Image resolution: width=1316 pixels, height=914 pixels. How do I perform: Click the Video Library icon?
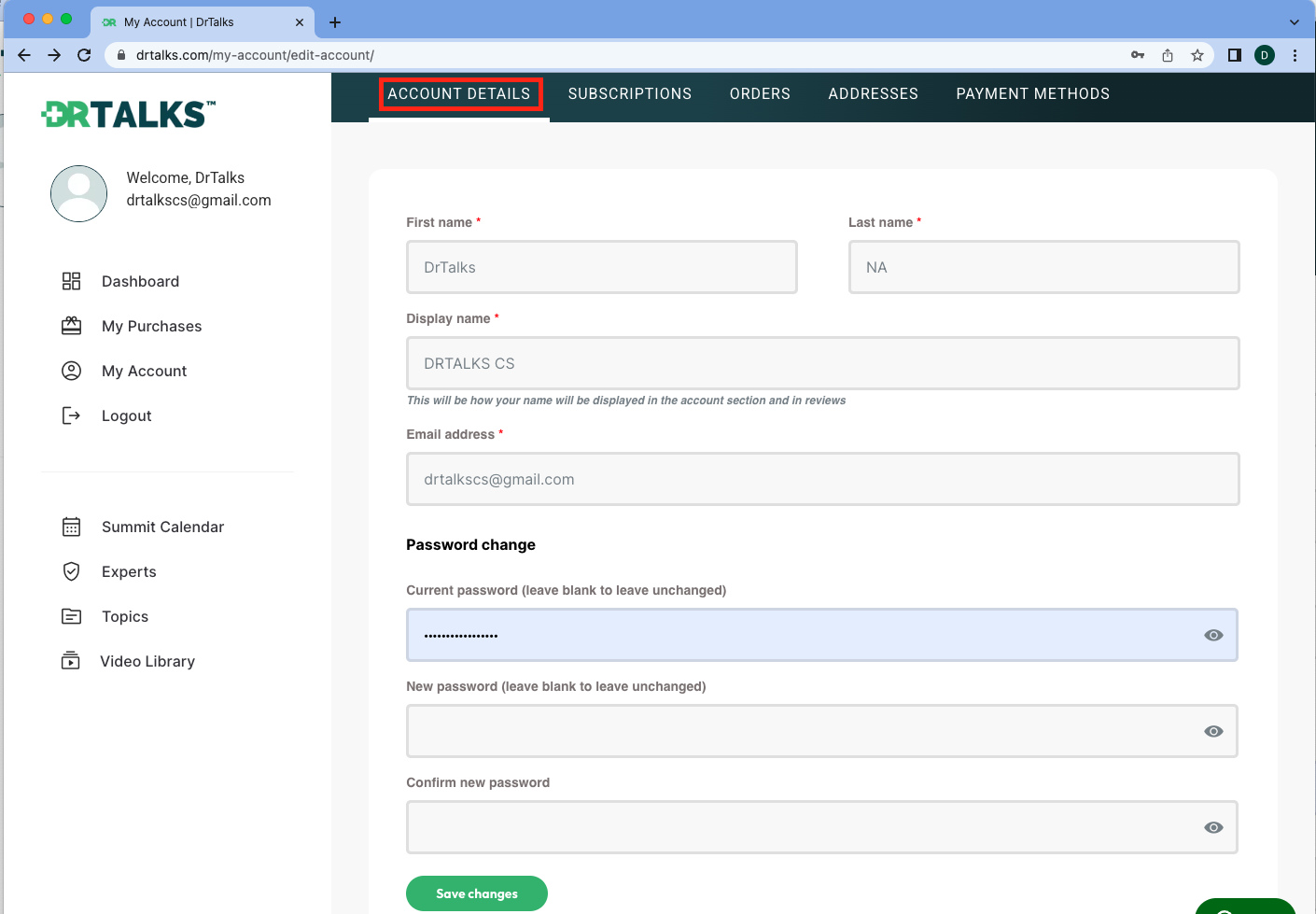tap(71, 661)
